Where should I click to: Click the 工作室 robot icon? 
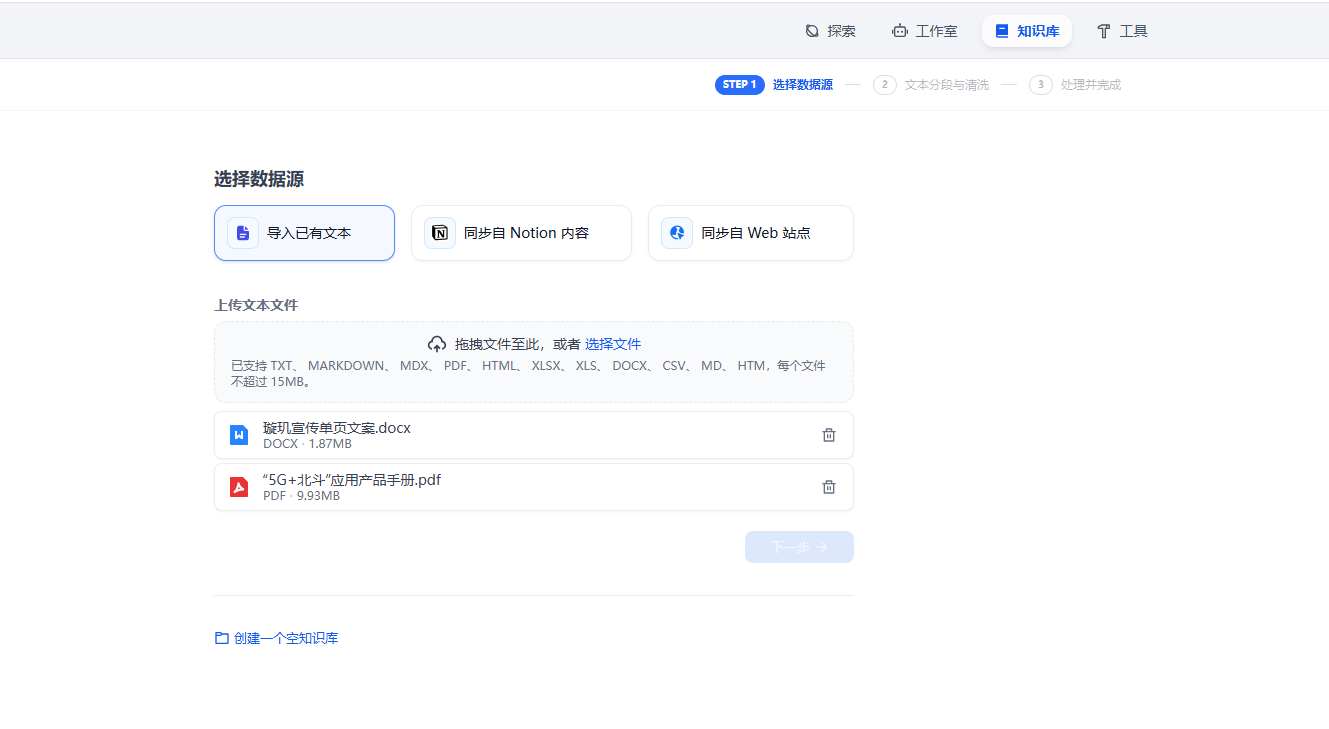click(900, 31)
